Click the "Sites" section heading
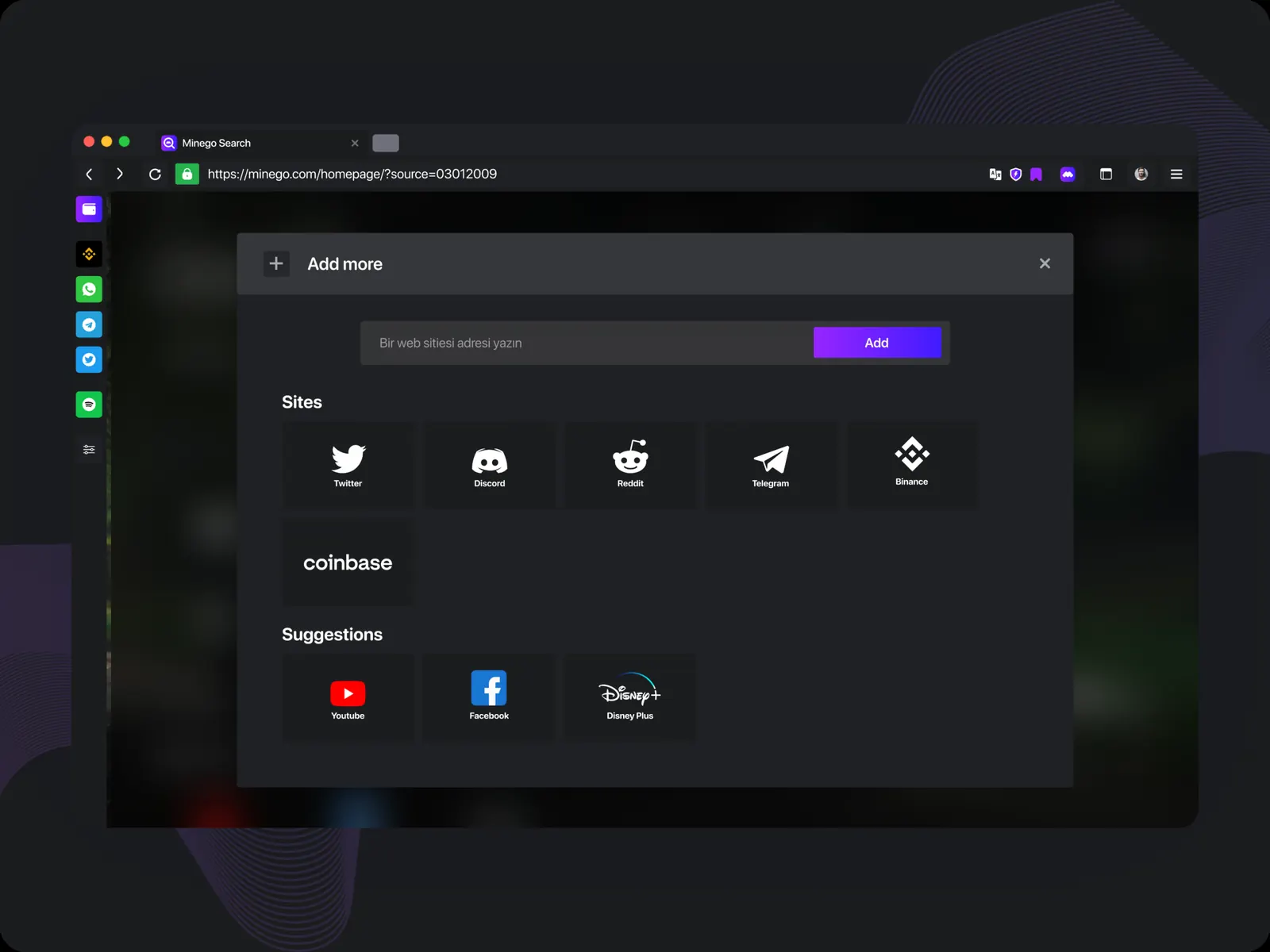 tap(302, 402)
